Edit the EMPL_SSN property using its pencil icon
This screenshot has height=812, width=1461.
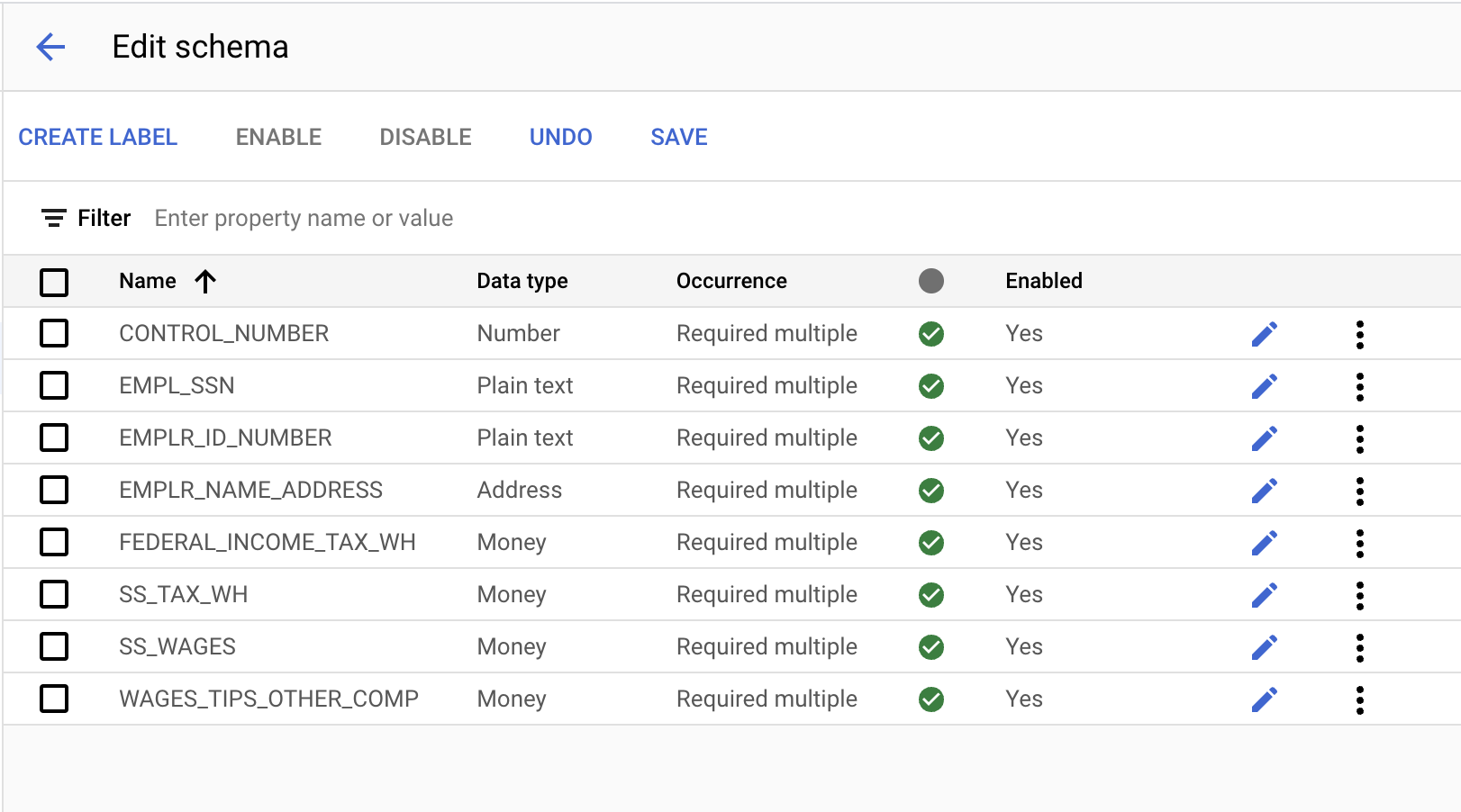pos(1265,385)
